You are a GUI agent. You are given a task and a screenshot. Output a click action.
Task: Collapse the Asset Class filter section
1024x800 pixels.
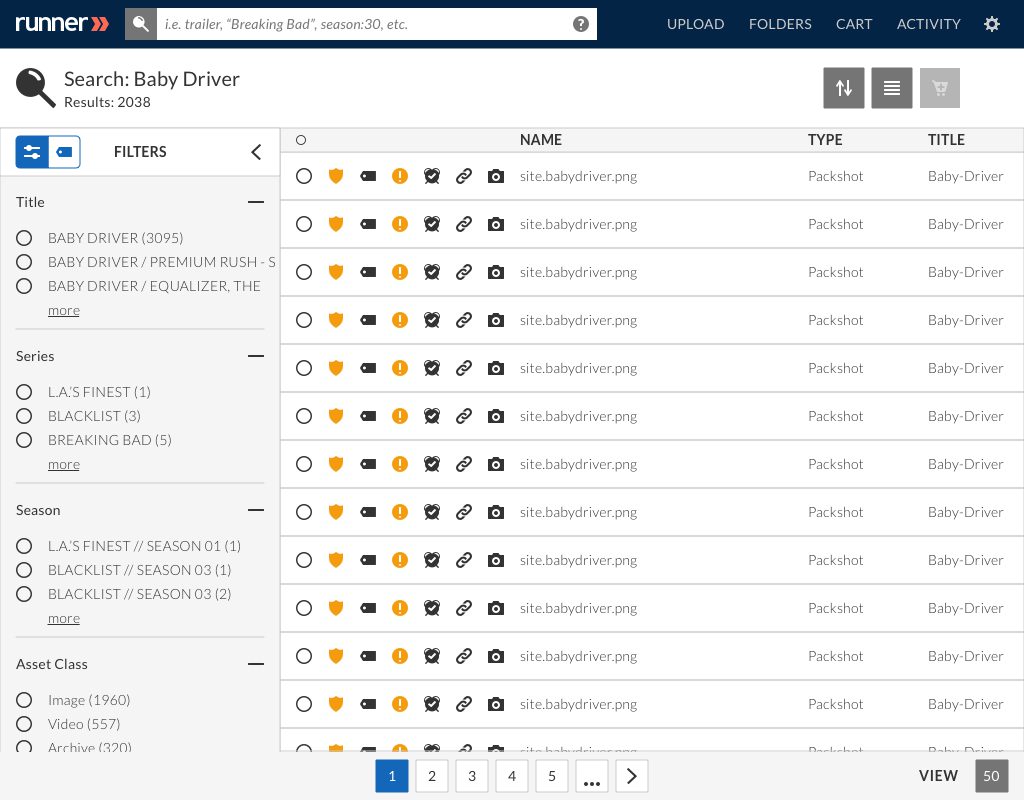coord(256,664)
